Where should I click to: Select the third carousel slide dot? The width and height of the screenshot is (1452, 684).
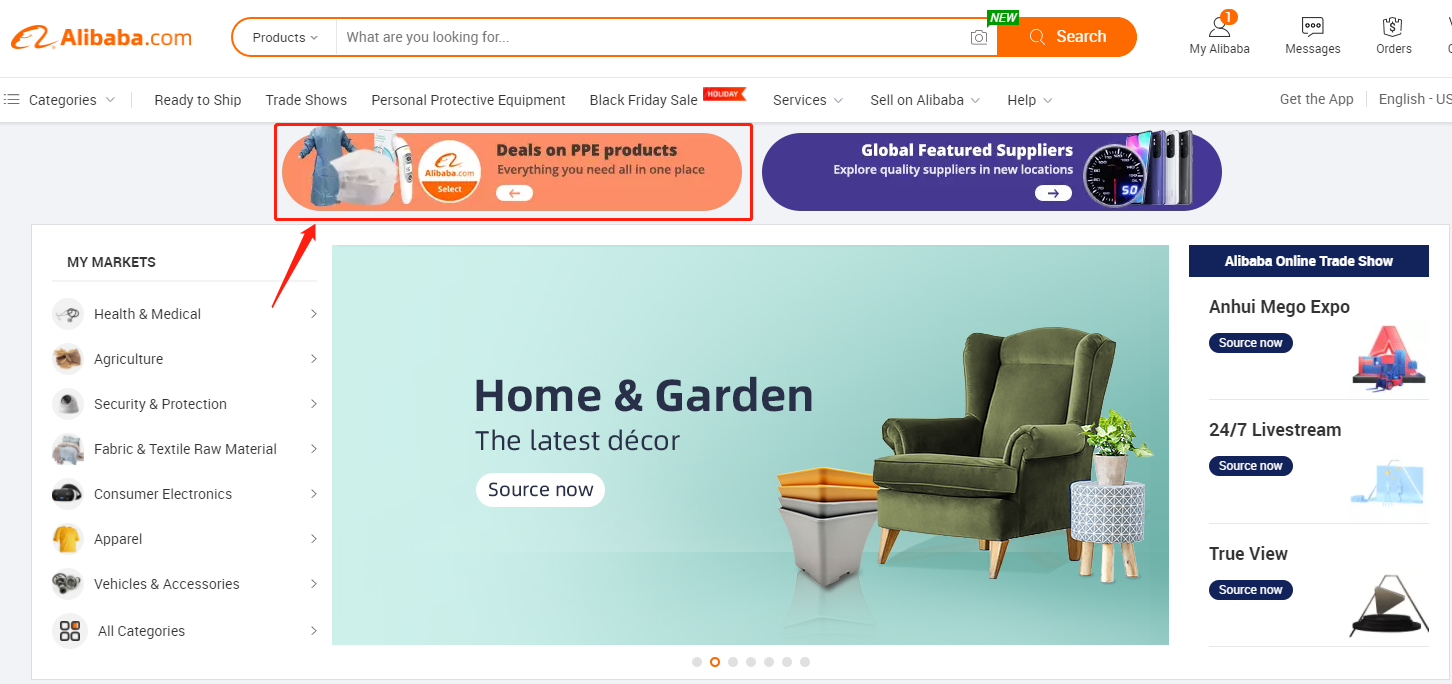(x=733, y=662)
